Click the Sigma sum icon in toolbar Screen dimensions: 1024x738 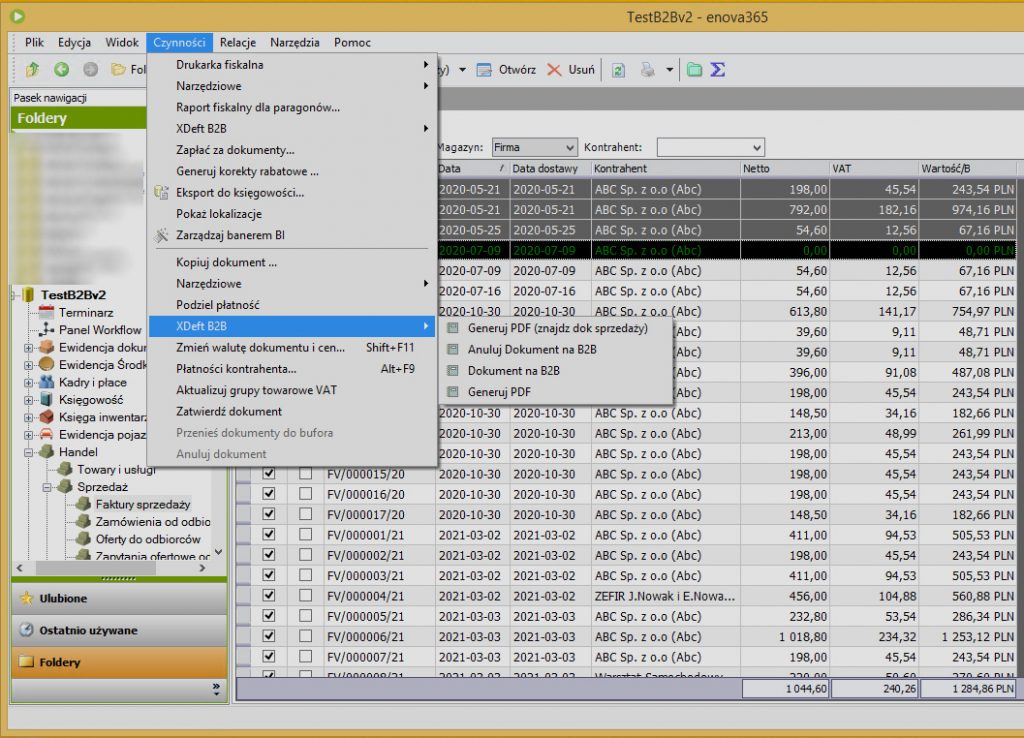(717, 70)
